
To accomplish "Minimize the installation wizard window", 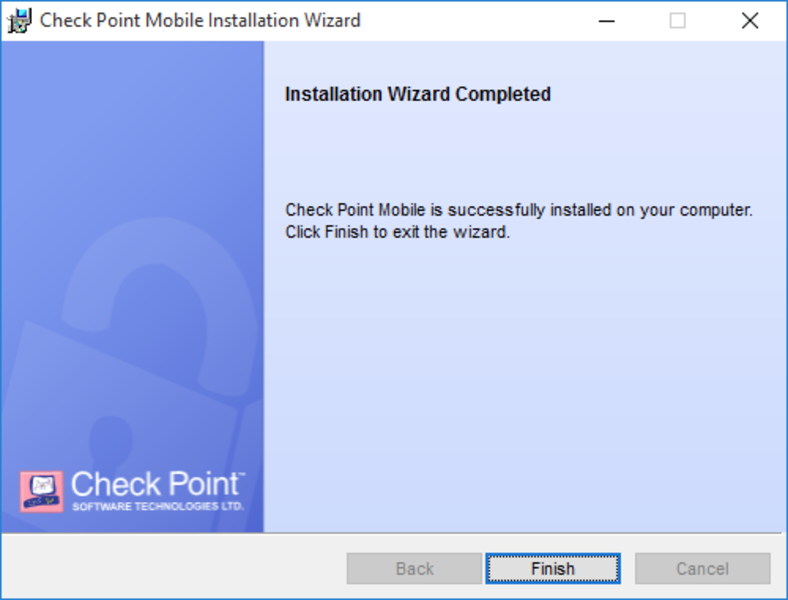I will (607, 21).
